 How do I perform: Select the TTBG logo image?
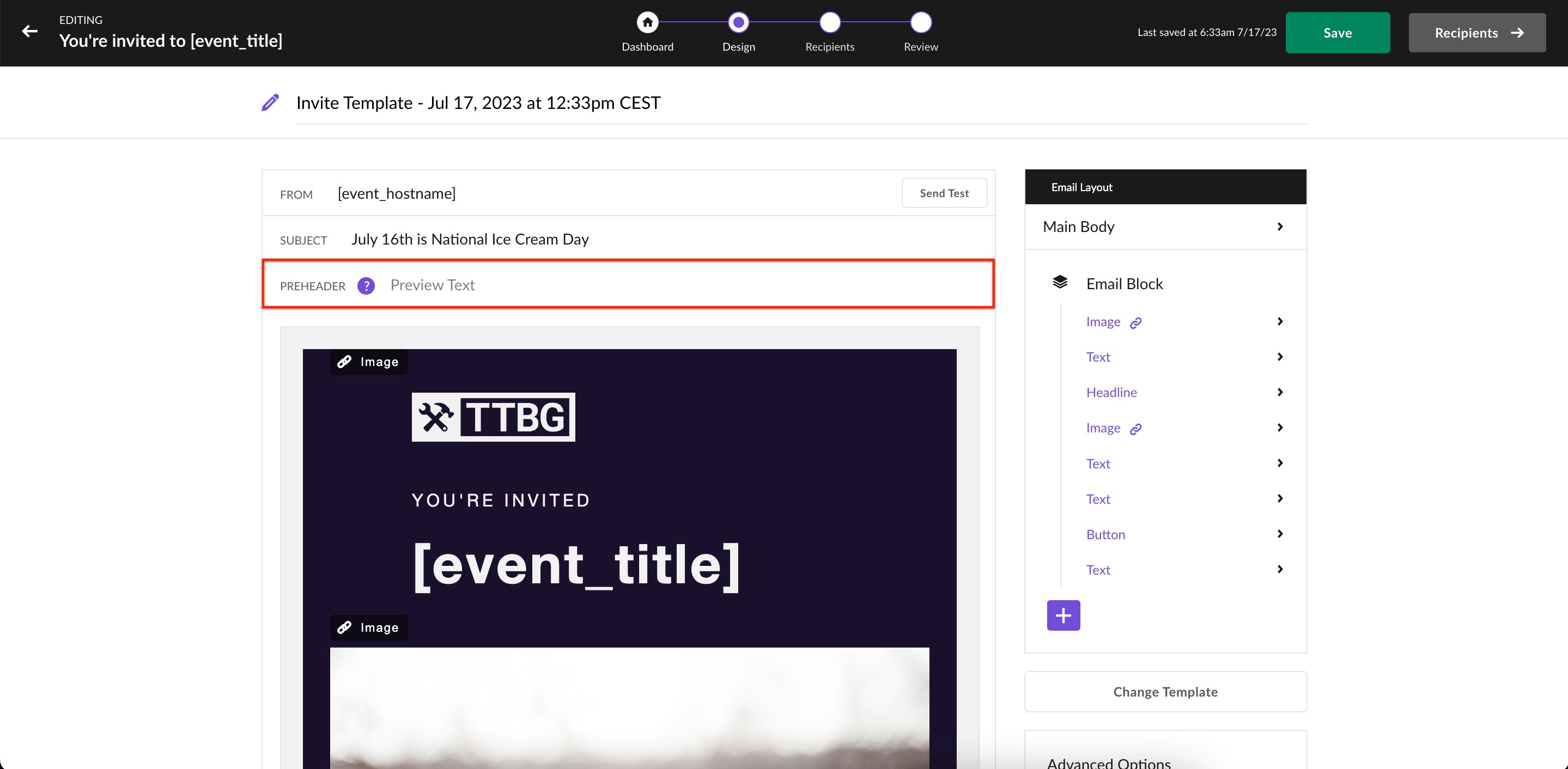pos(493,417)
